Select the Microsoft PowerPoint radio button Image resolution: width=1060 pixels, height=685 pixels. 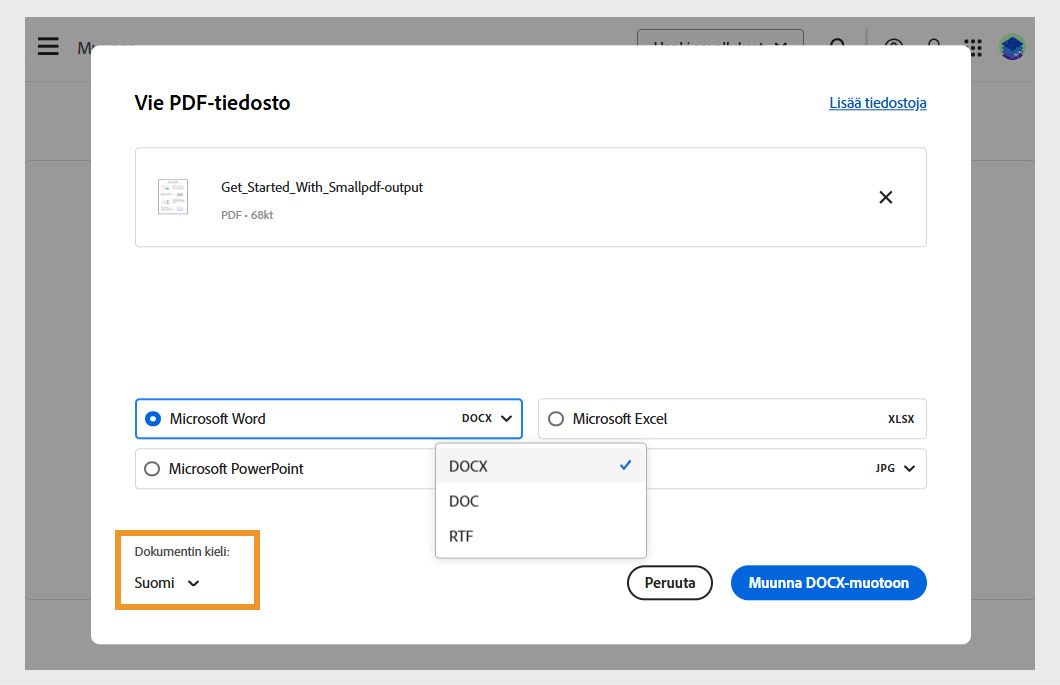pos(153,468)
